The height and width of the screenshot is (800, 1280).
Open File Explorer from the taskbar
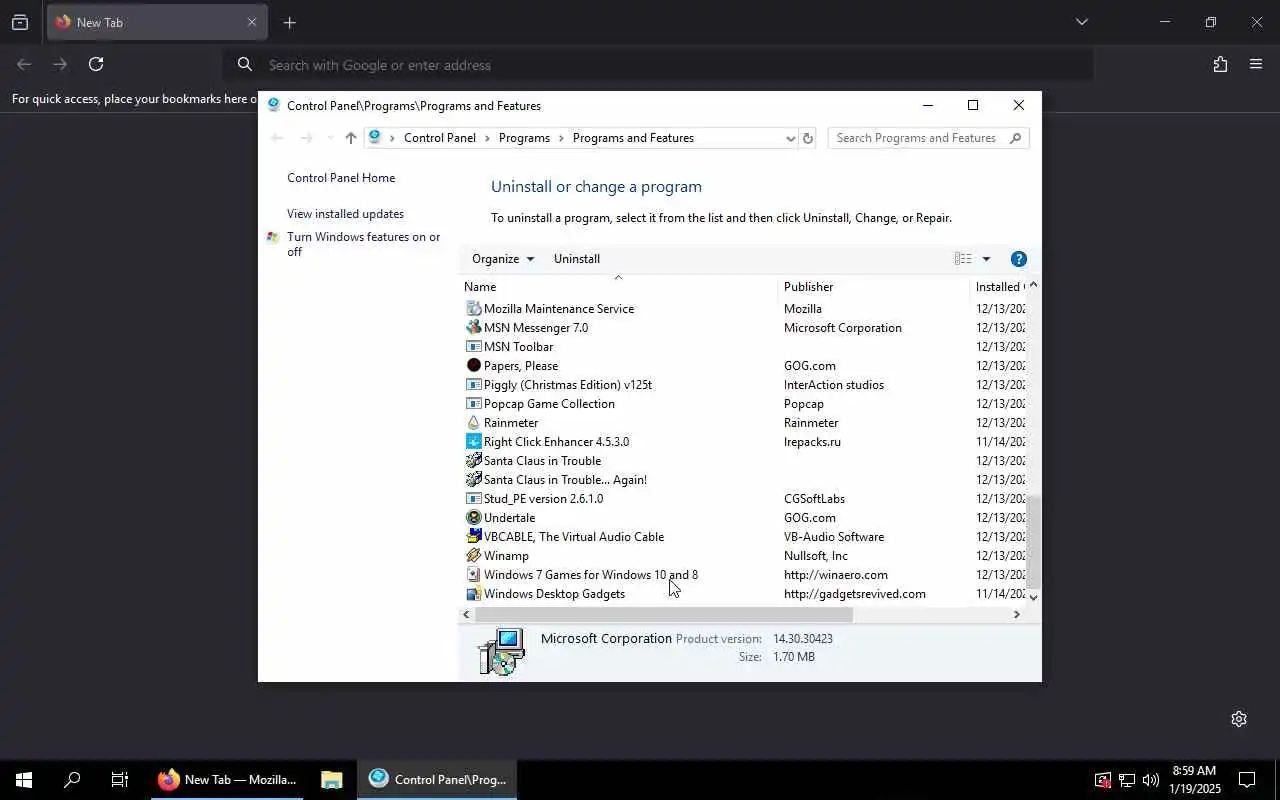click(x=332, y=780)
